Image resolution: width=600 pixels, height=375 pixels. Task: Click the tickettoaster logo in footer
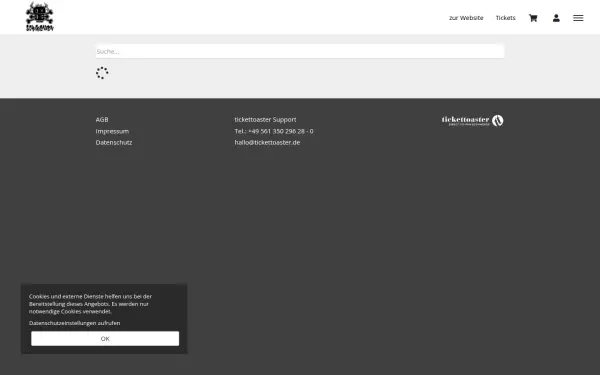(473, 121)
